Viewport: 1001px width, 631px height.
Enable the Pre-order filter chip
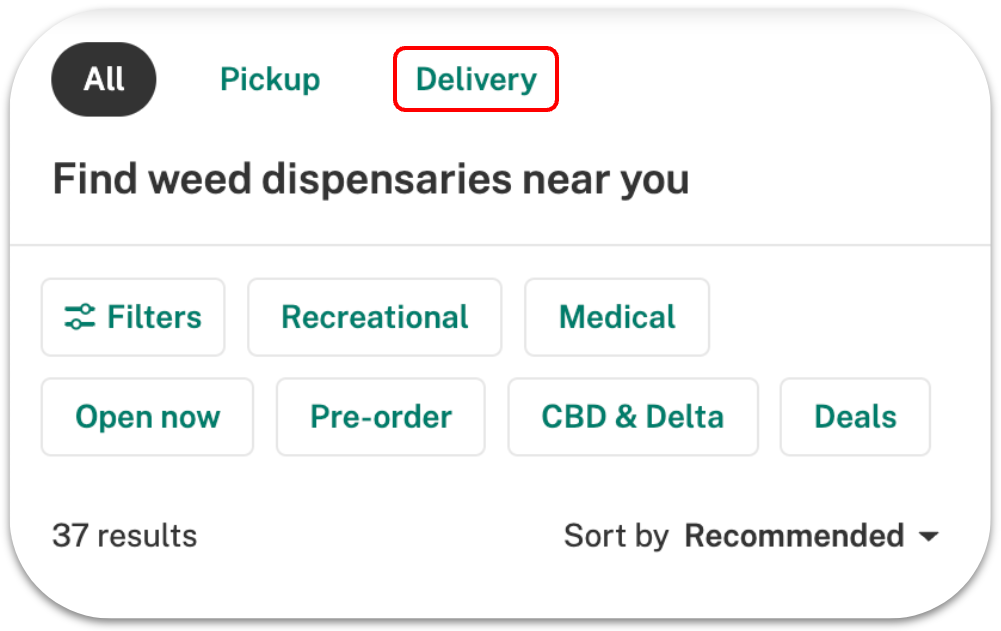[x=380, y=416]
